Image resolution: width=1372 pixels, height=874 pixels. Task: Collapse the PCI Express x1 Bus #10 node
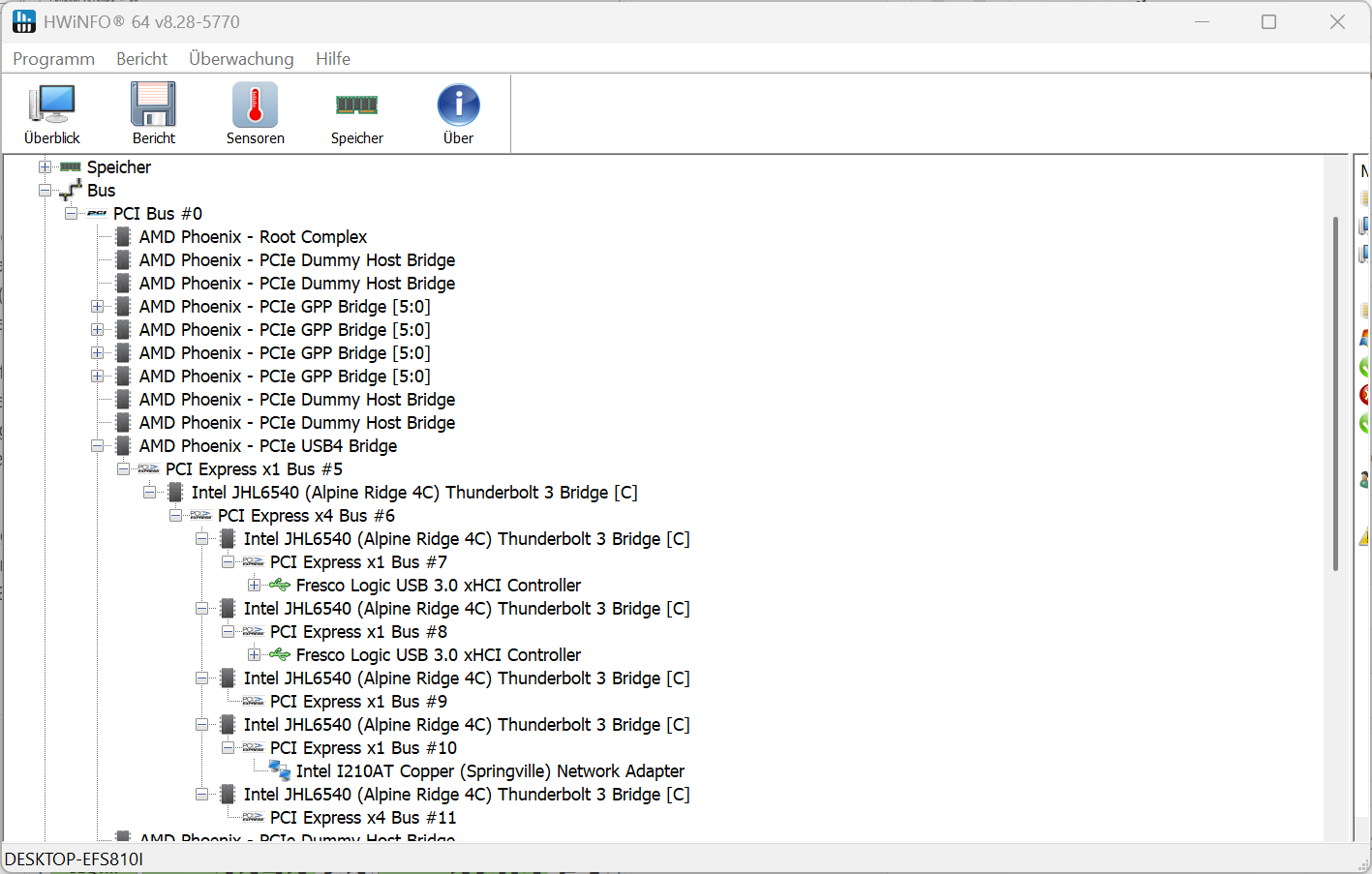[228, 747]
